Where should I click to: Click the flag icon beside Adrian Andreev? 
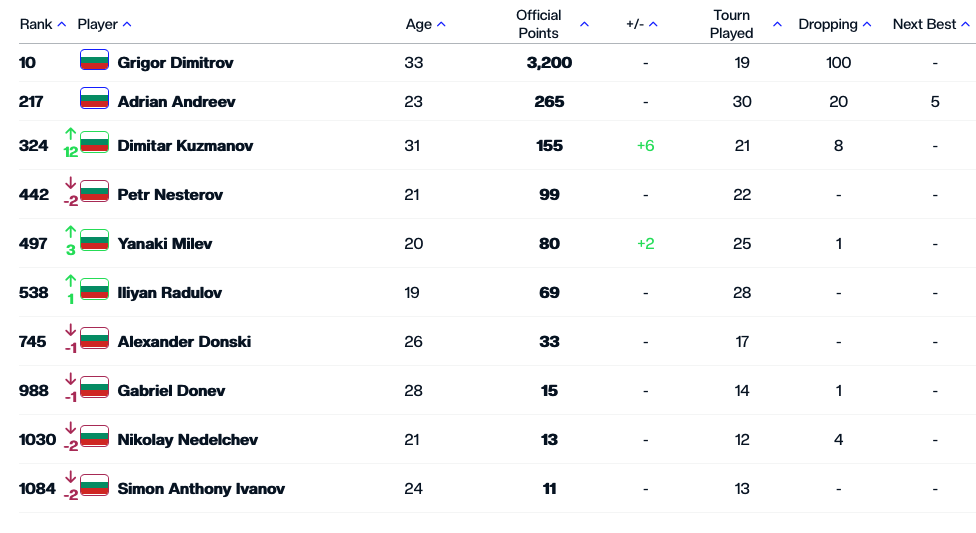(x=94, y=99)
